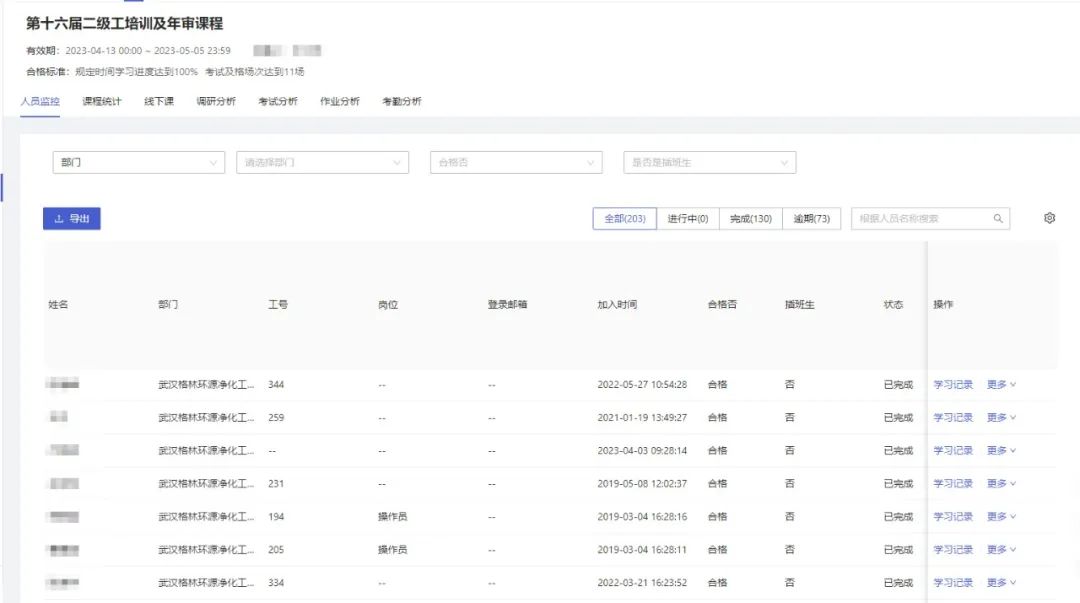Expand 更多 menu for employee 344
This screenshot has width=1080, height=603.
click(1001, 385)
